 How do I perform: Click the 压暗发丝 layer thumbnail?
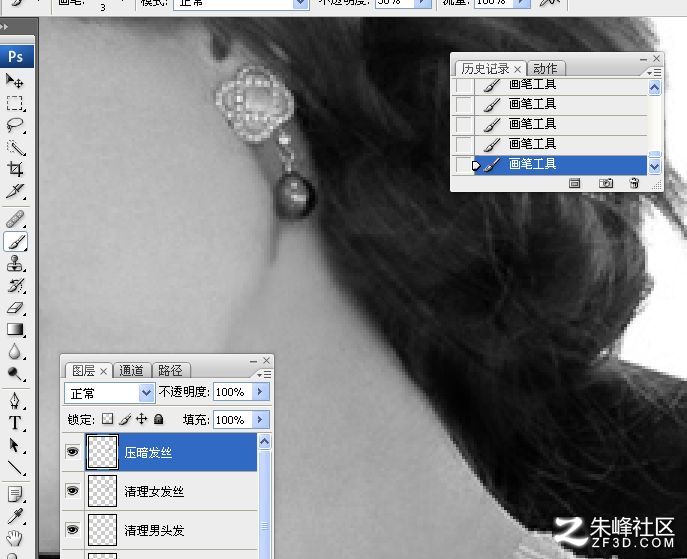click(x=102, y=452)
